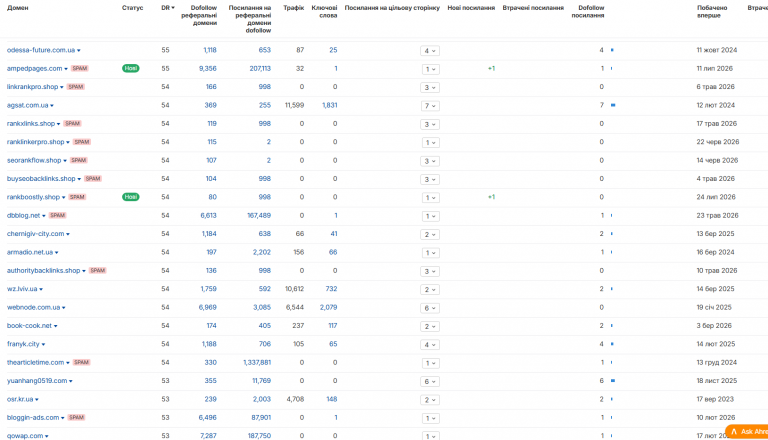This screenshot has width=768, height=440.
Task: Sort the table by the DR column
Action: (x=168, y=8)
